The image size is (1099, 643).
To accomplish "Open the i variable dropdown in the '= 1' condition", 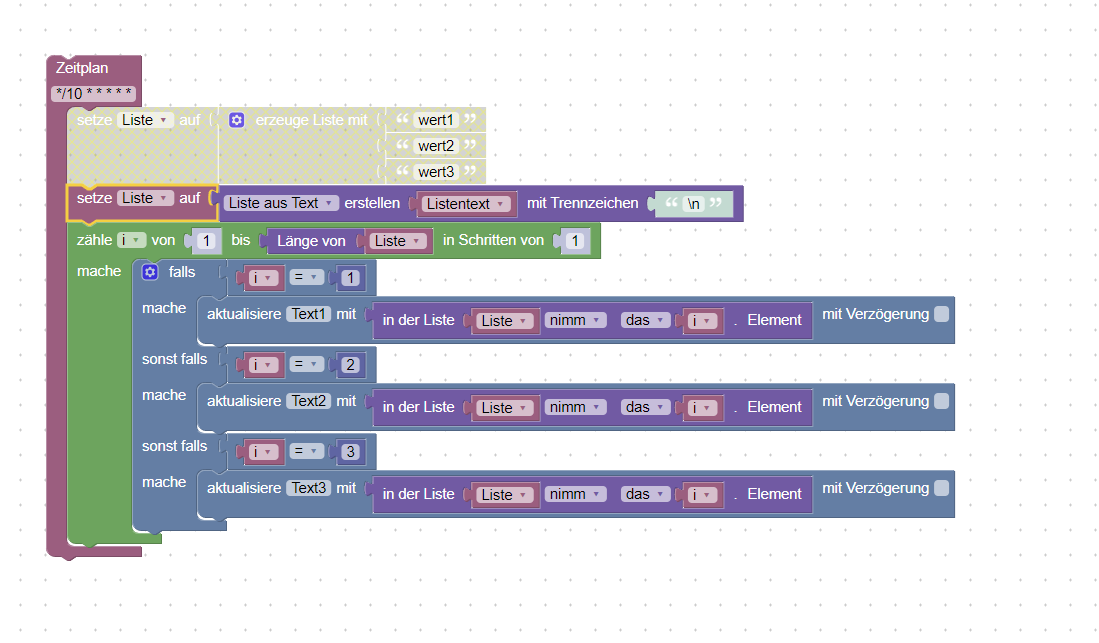I will (x=264, y=278).
